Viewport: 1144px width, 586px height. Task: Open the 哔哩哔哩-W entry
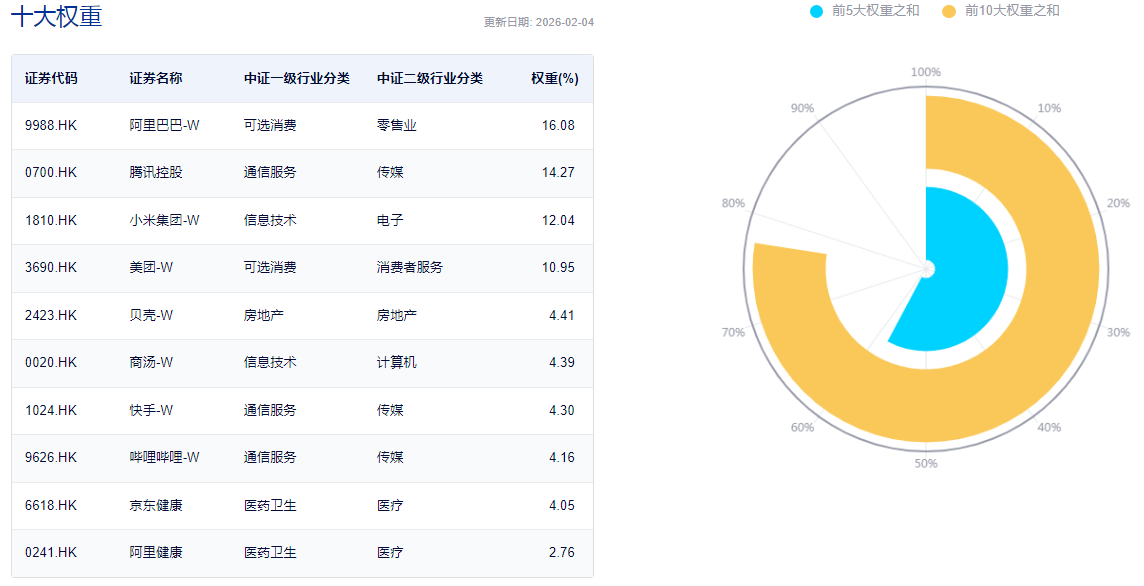(164, 457)
